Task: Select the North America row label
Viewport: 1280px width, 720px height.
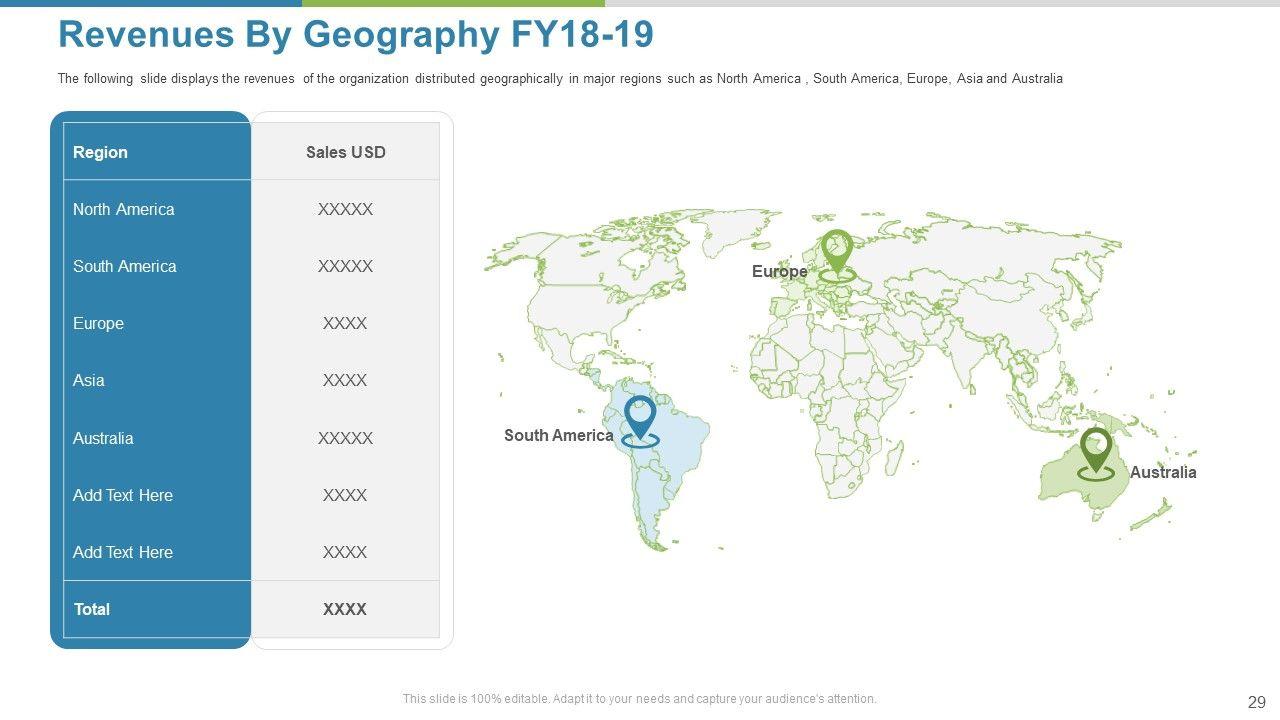Action: coord(123,209)
